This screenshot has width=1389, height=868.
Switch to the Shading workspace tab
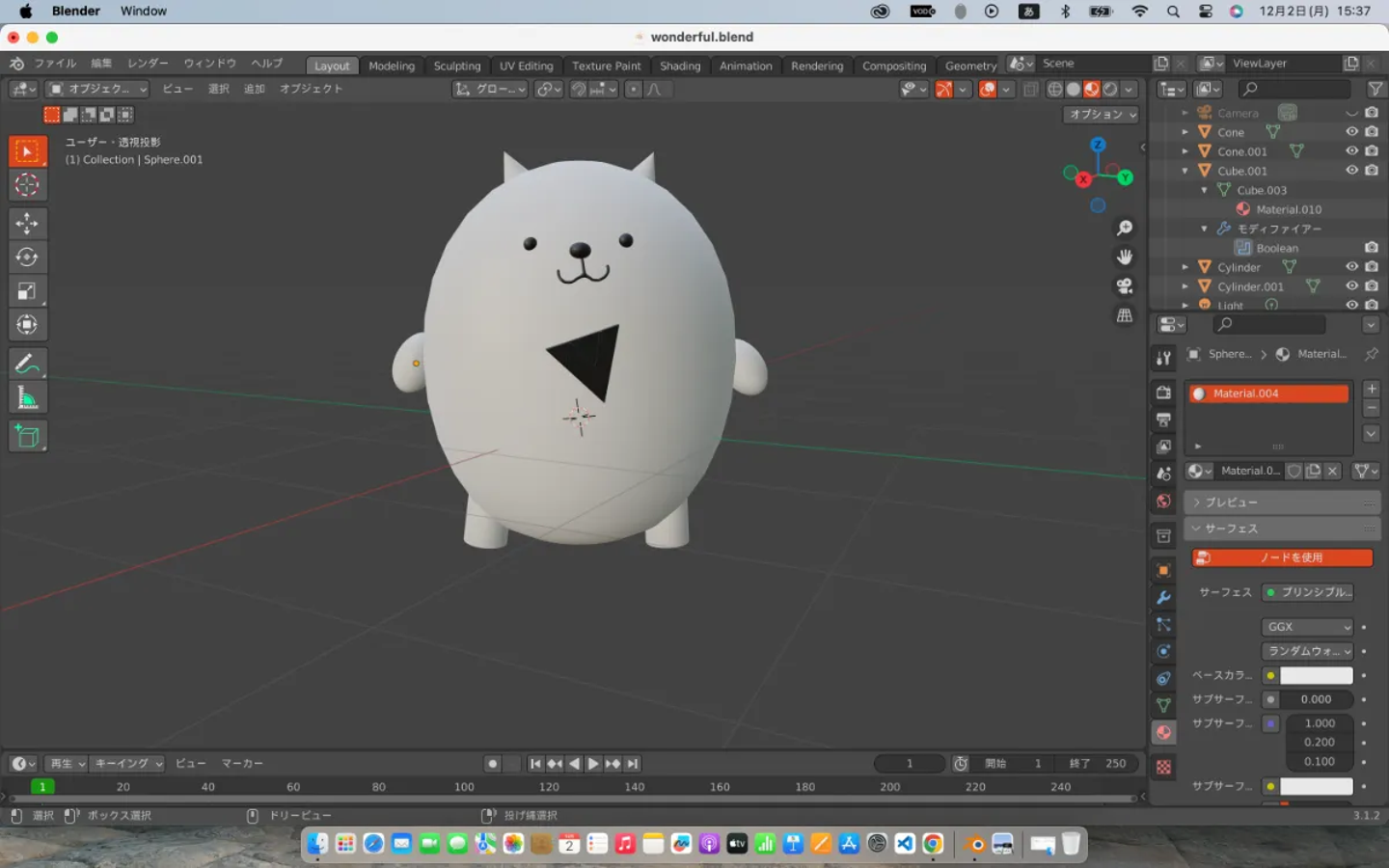[680, 66]
